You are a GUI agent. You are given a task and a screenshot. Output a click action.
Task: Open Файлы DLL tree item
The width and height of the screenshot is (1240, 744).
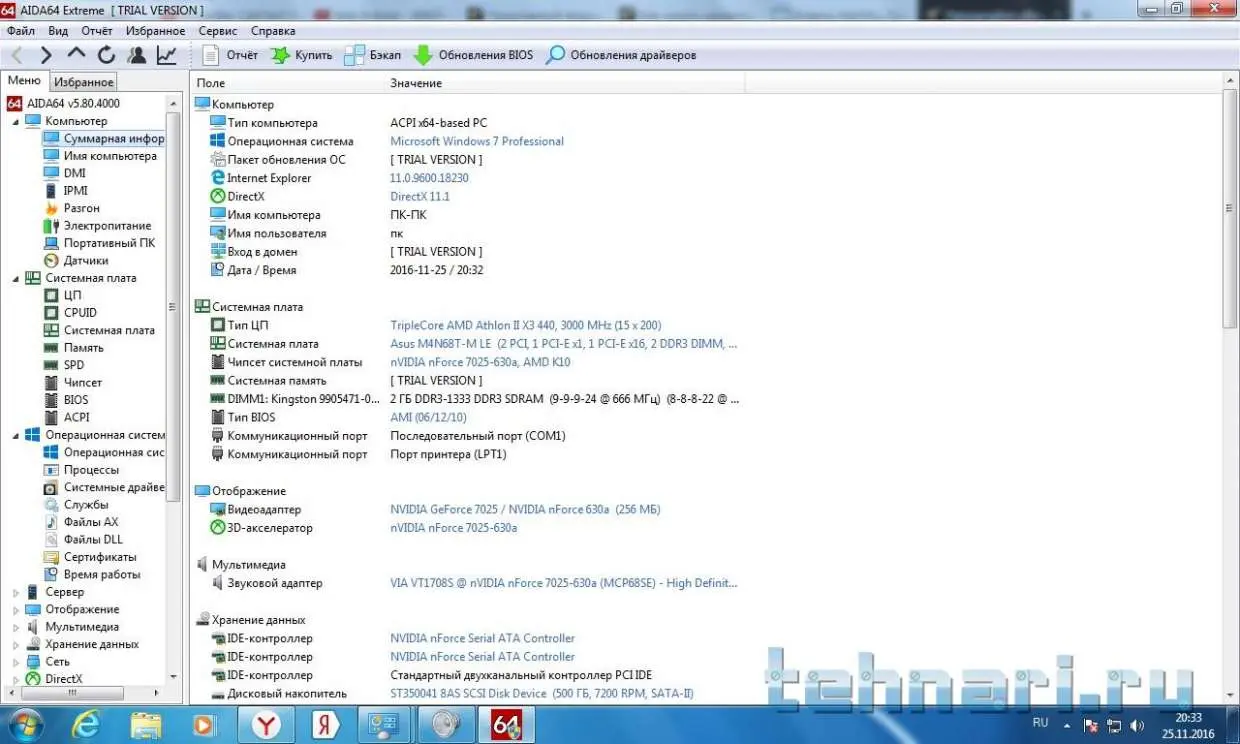tap(83, 539)
